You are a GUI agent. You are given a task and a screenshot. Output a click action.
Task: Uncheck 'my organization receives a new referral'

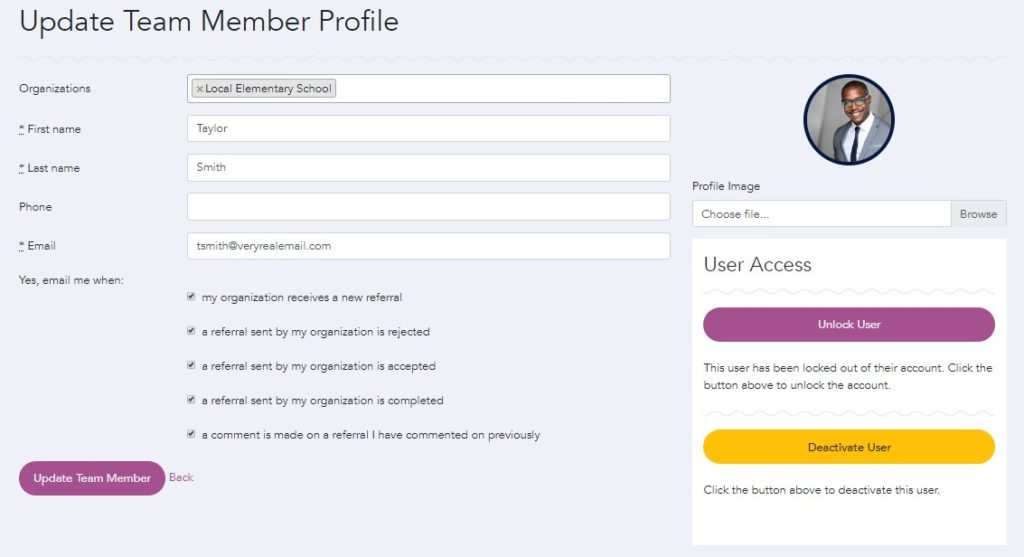click(191, 297)
